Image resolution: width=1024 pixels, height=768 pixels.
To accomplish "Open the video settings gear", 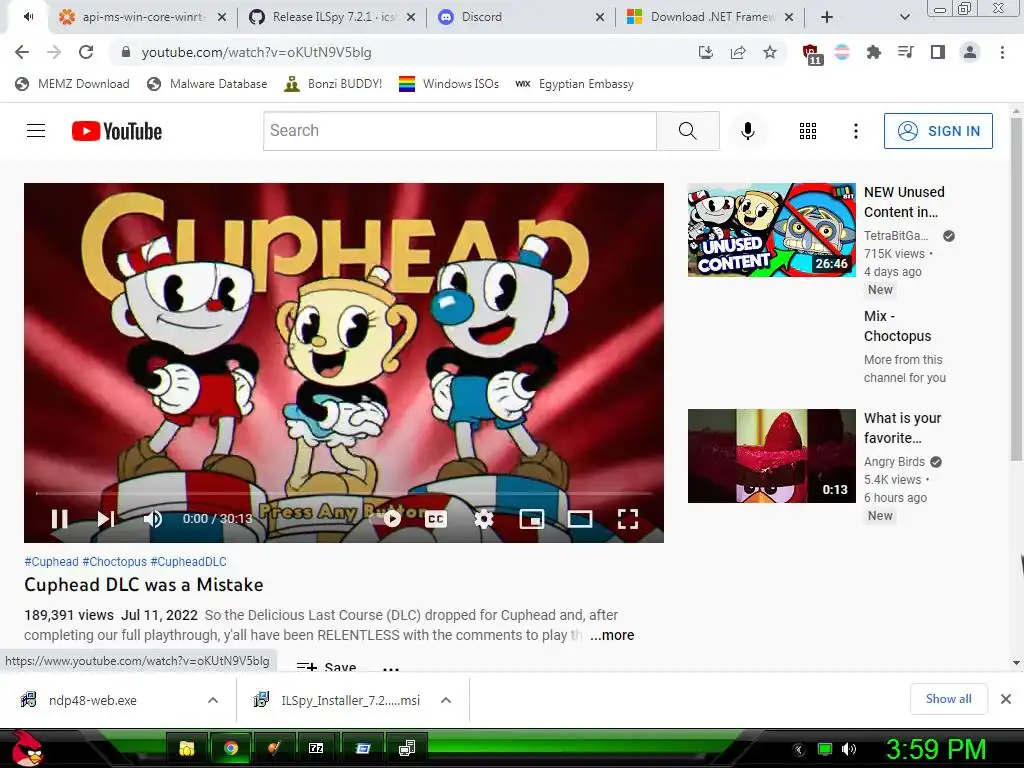I will point(483,519).
